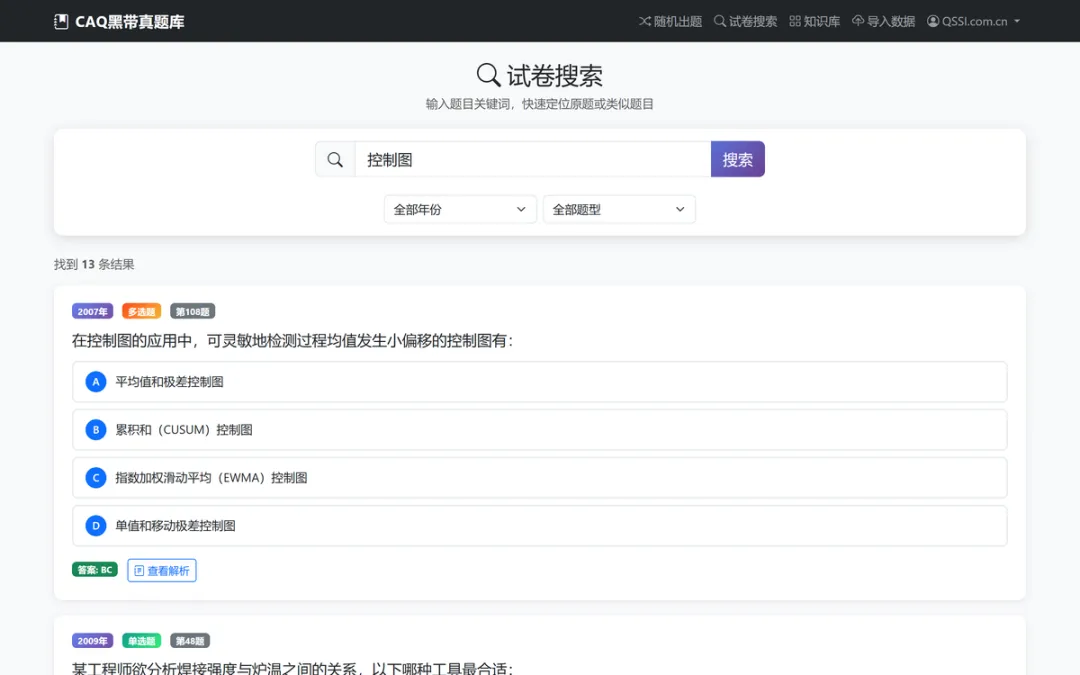Open 知识库 grid icon in navbar
Image resolution: width=1080 pixels, height=675 pixels.
(x=795, y=21)
